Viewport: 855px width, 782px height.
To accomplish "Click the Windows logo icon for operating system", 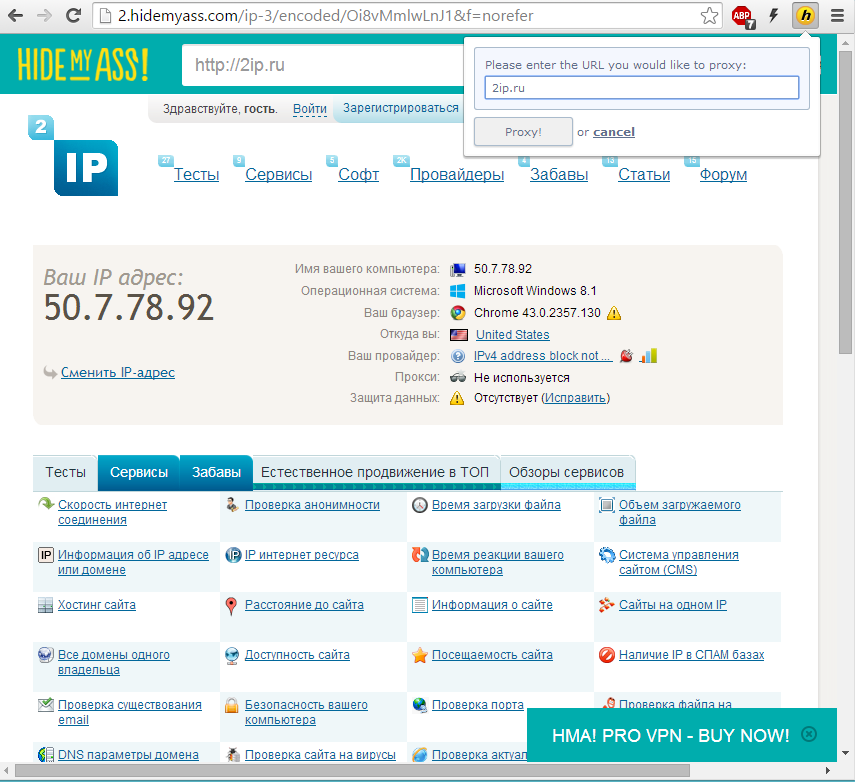I will (457, 291).
